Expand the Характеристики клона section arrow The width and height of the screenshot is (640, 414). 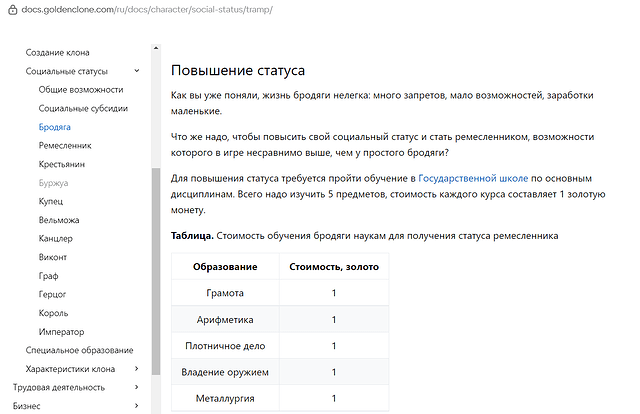coord(136,369)
